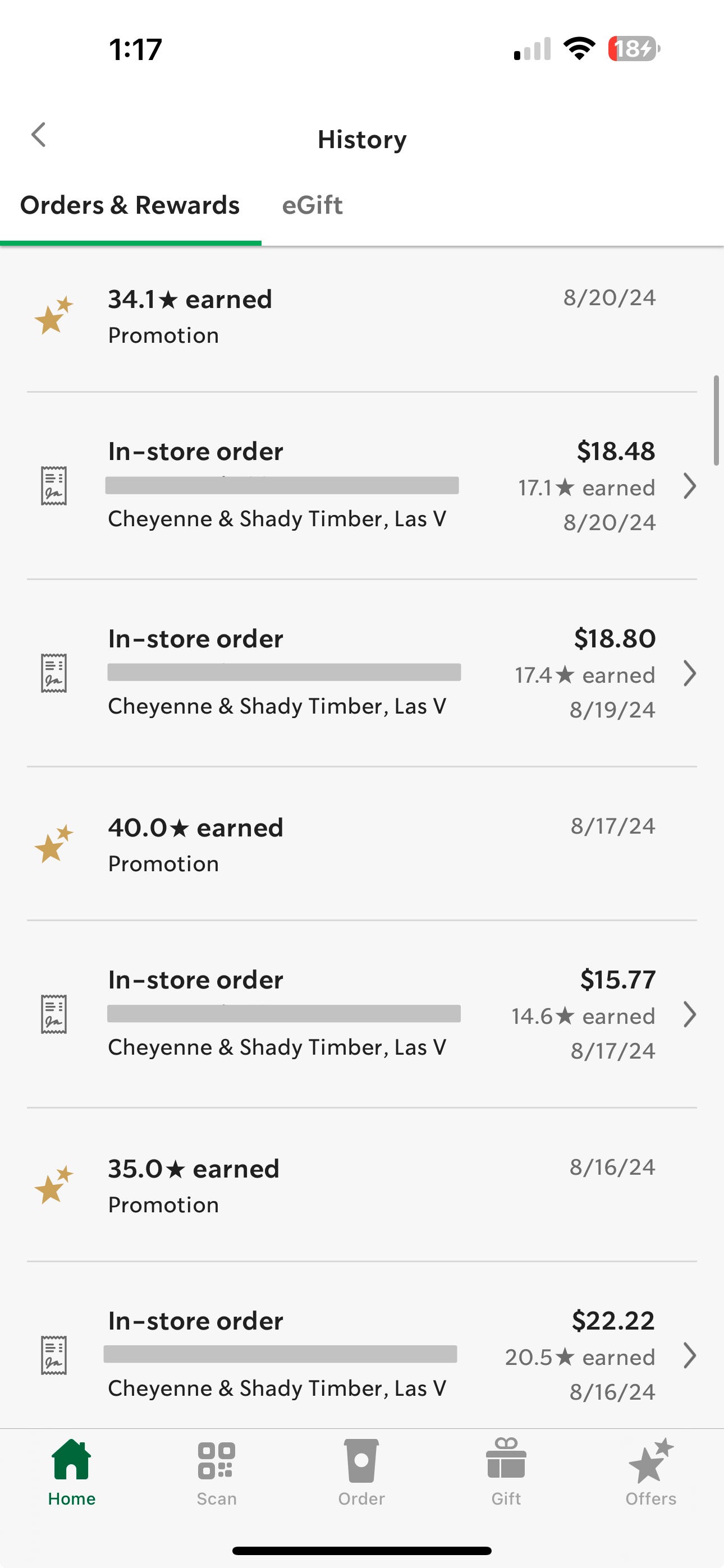The width and height of the screenshot is (724, 1568).
Task: Open the $15.77 order details chevron
Action: point(689,1014)
